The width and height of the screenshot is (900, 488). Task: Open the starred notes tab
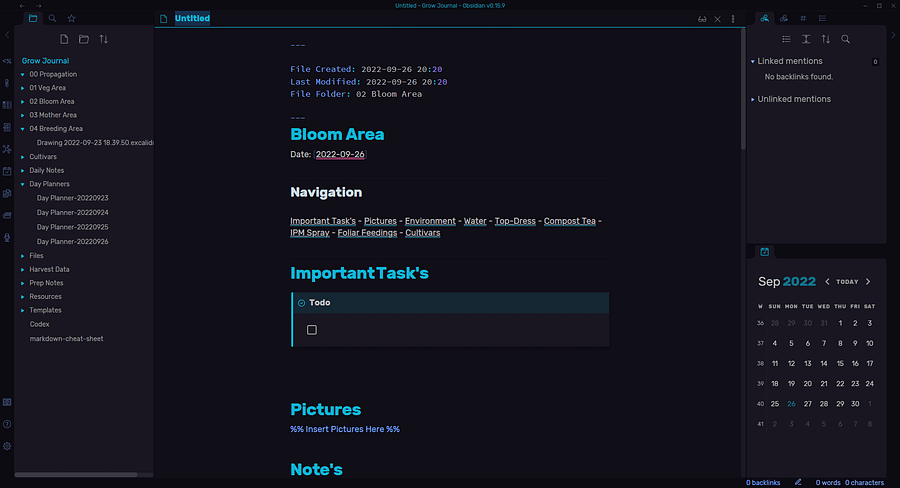coord(72,18)
